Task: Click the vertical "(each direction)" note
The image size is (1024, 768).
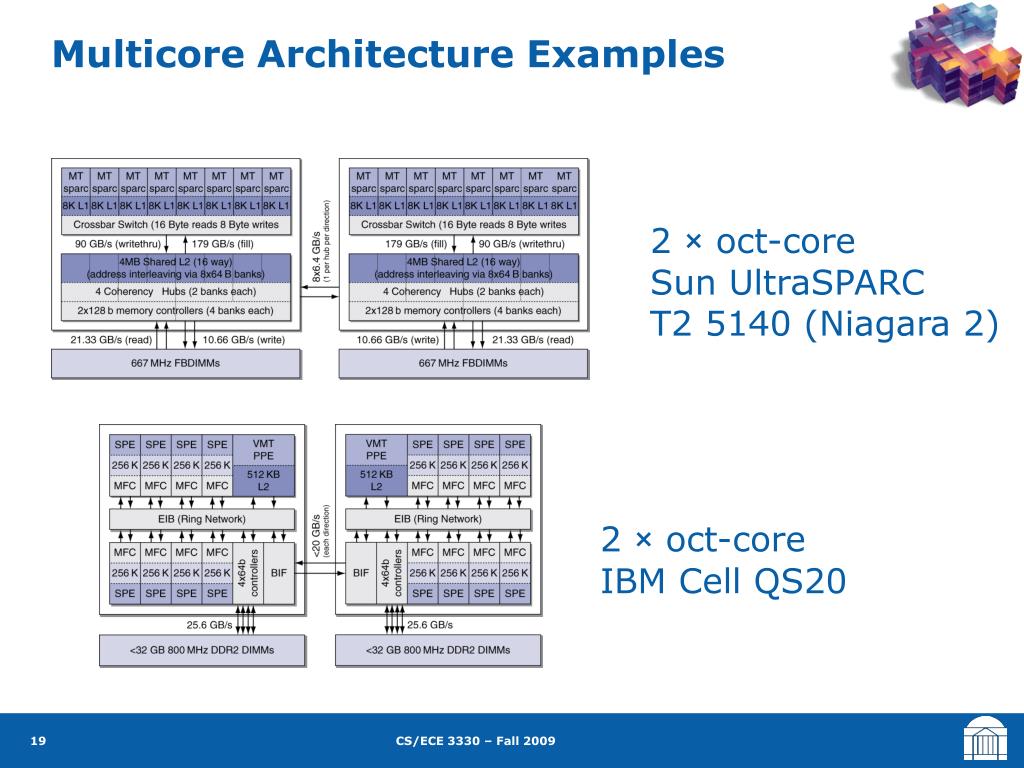Action: coord(327,530)
